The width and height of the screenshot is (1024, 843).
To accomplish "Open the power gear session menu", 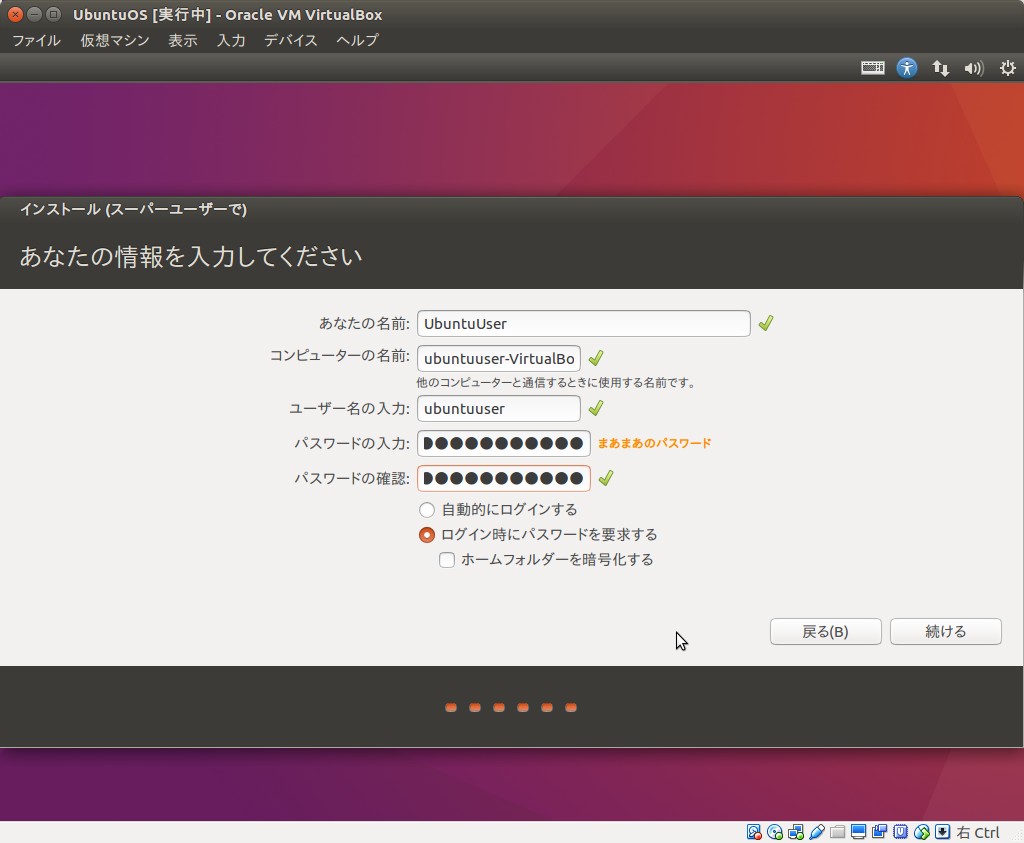I will [1008, 68].
